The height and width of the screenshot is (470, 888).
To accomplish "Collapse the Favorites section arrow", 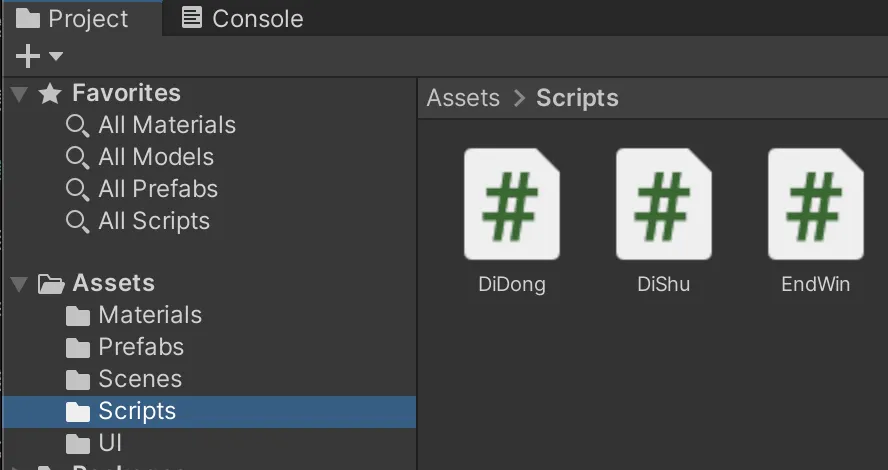I will point(18,94).
